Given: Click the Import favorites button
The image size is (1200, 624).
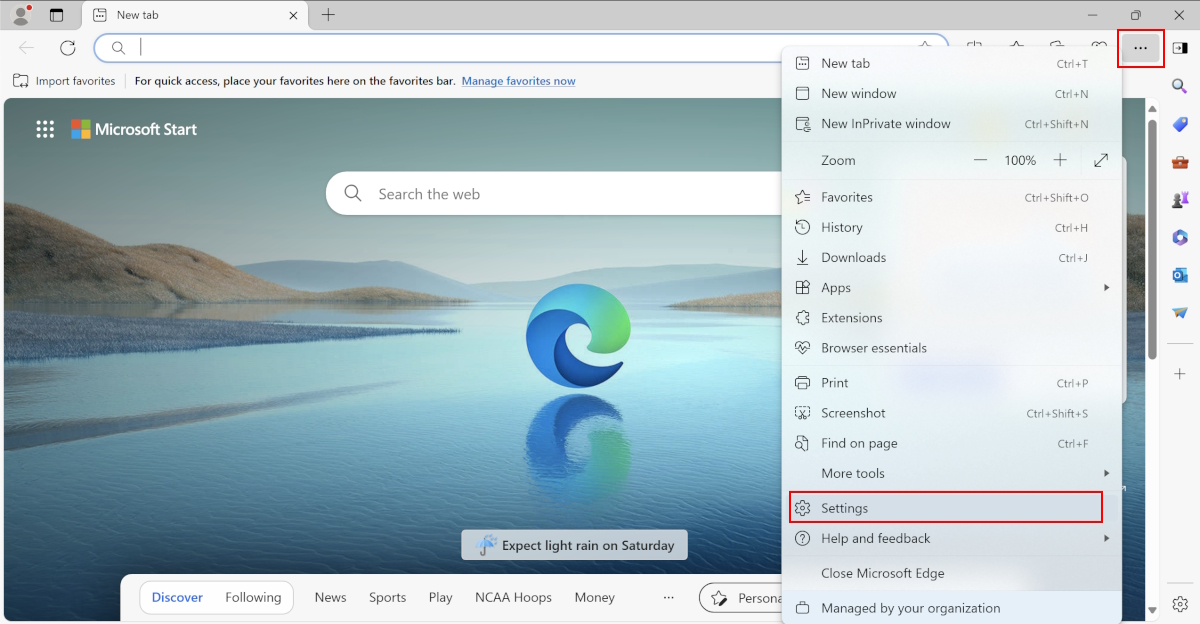Looking at the screenshot, I should click(x=65, y=81).
